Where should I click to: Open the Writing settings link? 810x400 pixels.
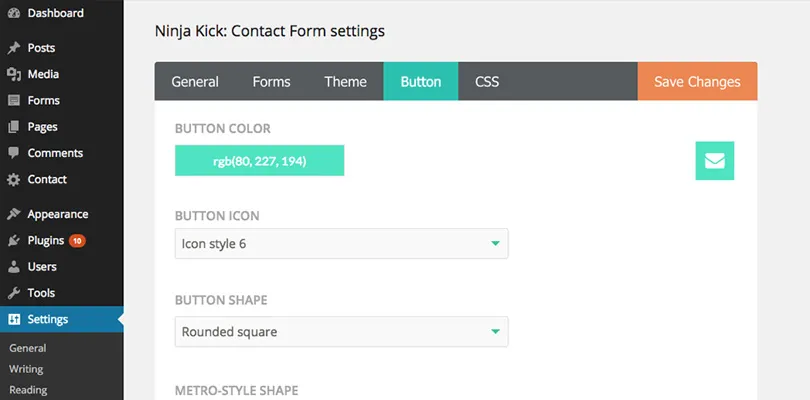26,369
